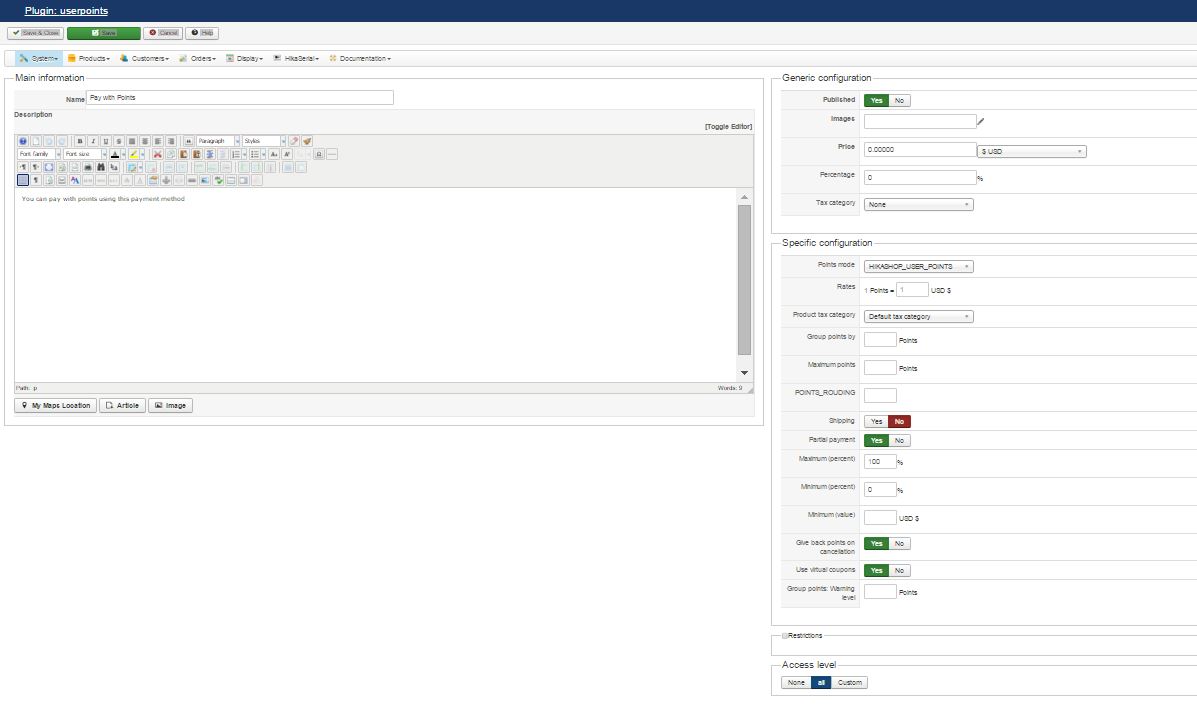This screenshot has height=709, width=1197.
Task: Toggle strikethrough formatting in editor
Action: tap(119, 141)
